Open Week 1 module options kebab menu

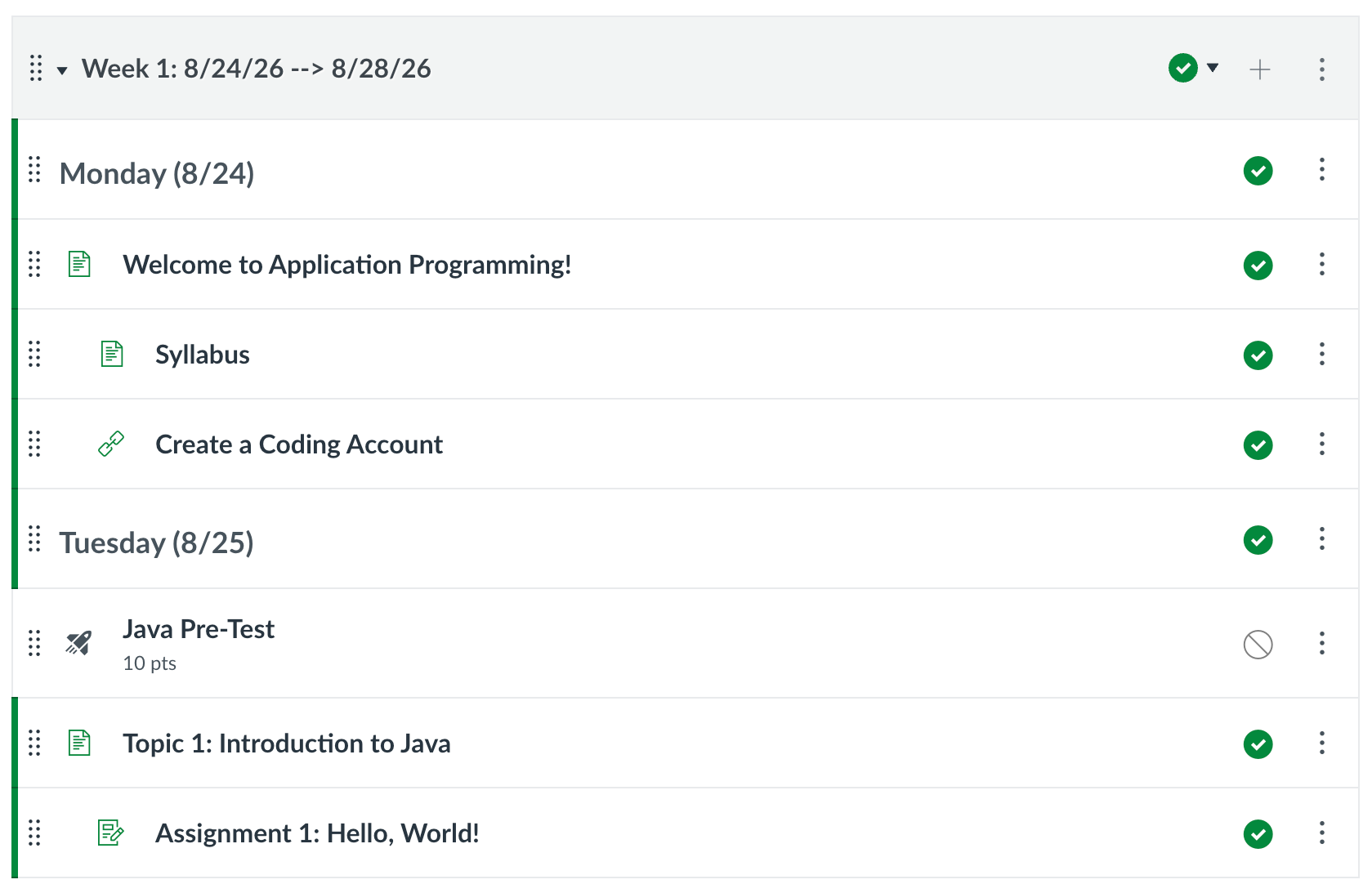pos(1322,69)
